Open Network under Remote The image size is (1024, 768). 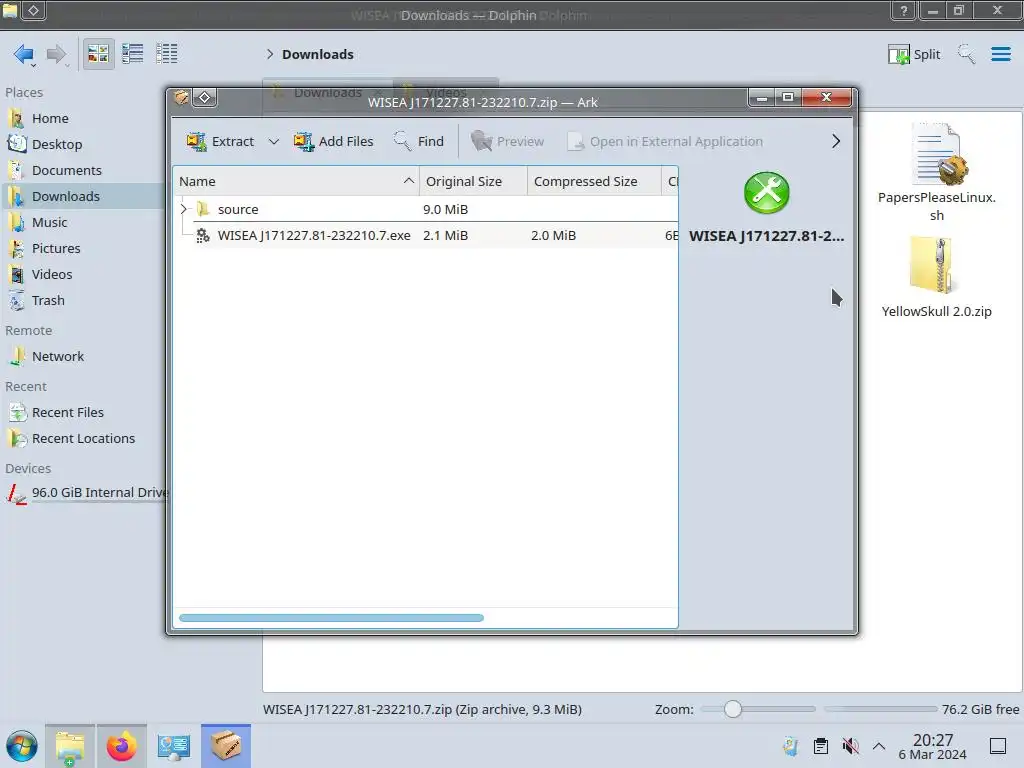82,357
